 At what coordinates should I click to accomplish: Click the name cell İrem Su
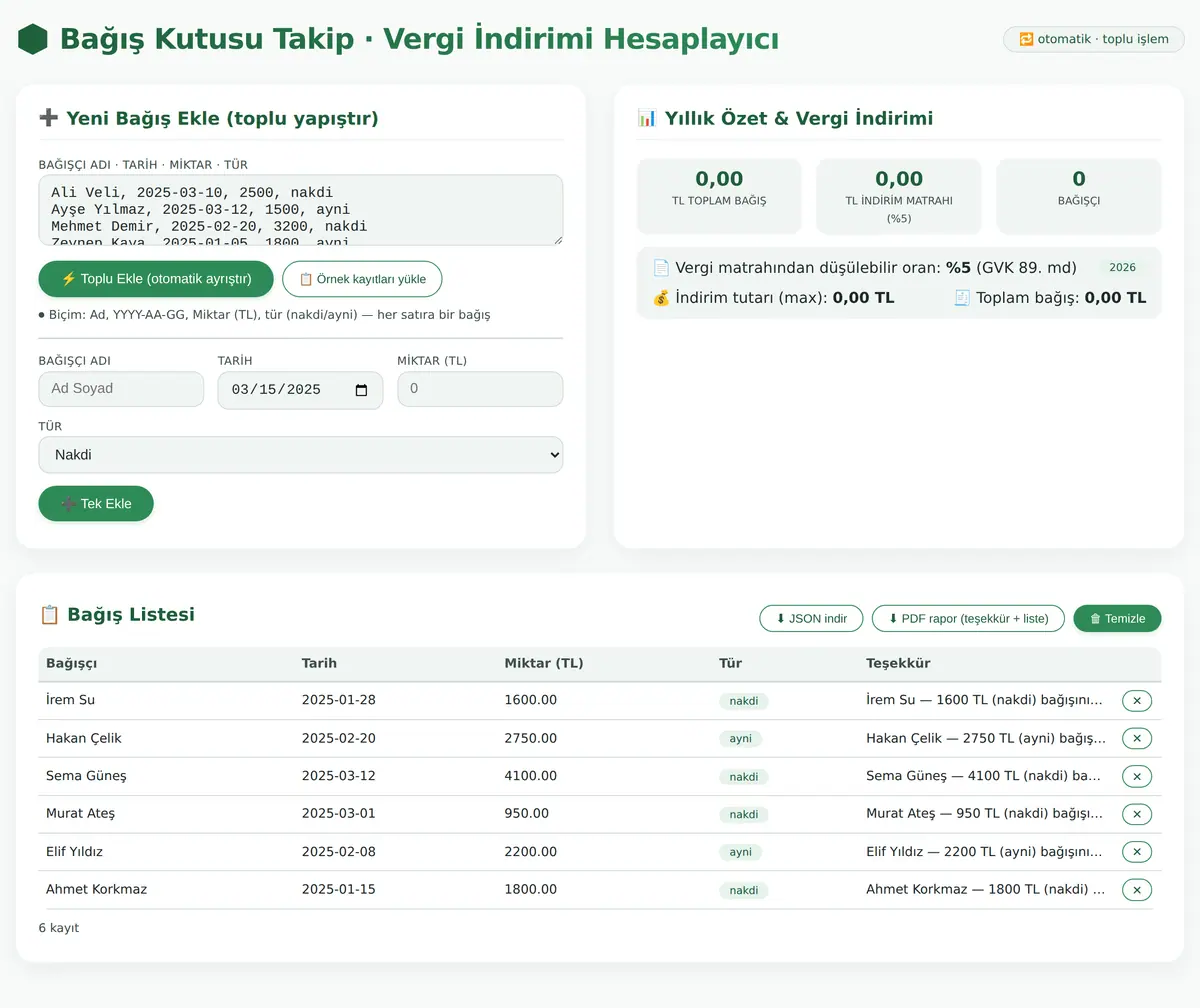70,700
